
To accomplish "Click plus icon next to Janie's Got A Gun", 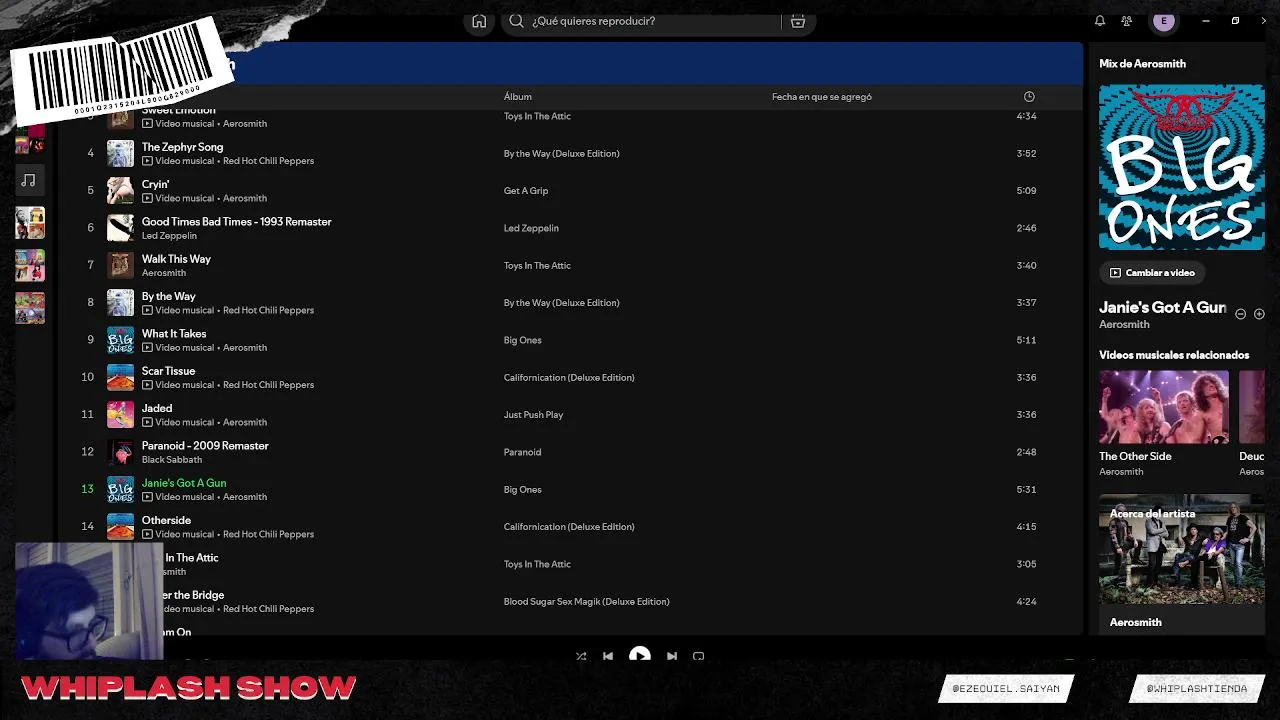I will (1259, 314).
